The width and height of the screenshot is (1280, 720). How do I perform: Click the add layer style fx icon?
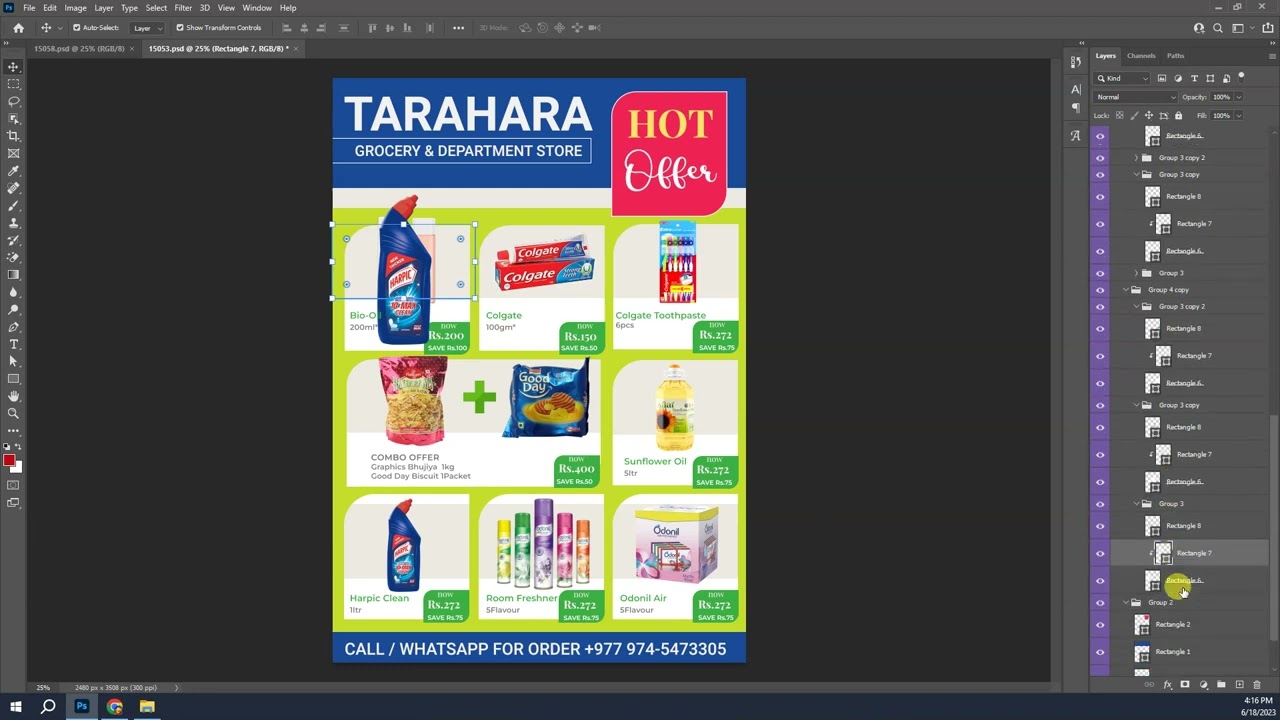pyautogui.click(x=1167, y=685)
